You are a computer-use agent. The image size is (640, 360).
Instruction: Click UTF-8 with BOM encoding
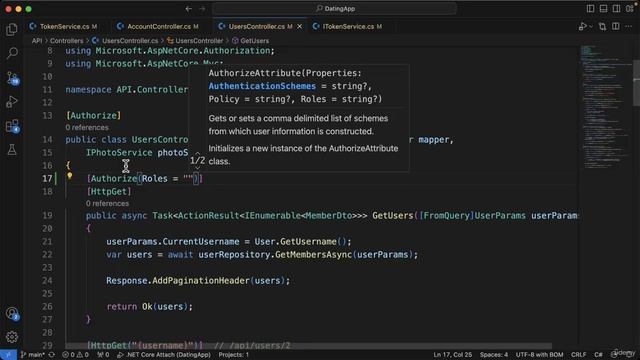point(539,355)
